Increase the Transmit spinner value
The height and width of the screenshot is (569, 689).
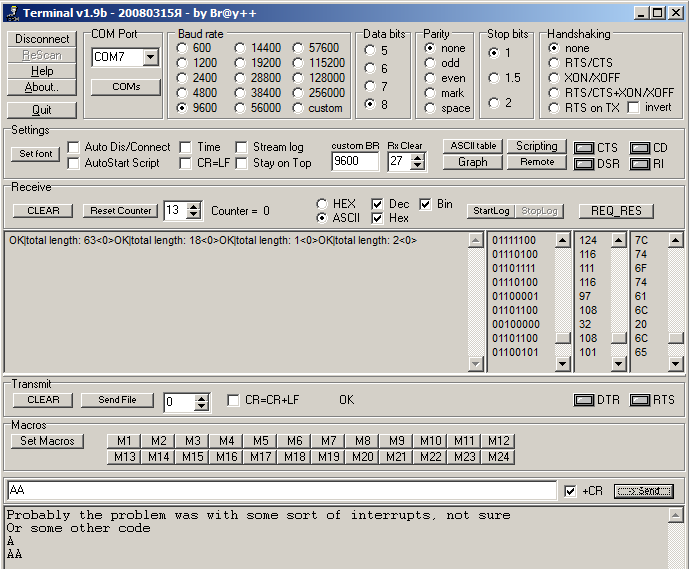point(201,398)
